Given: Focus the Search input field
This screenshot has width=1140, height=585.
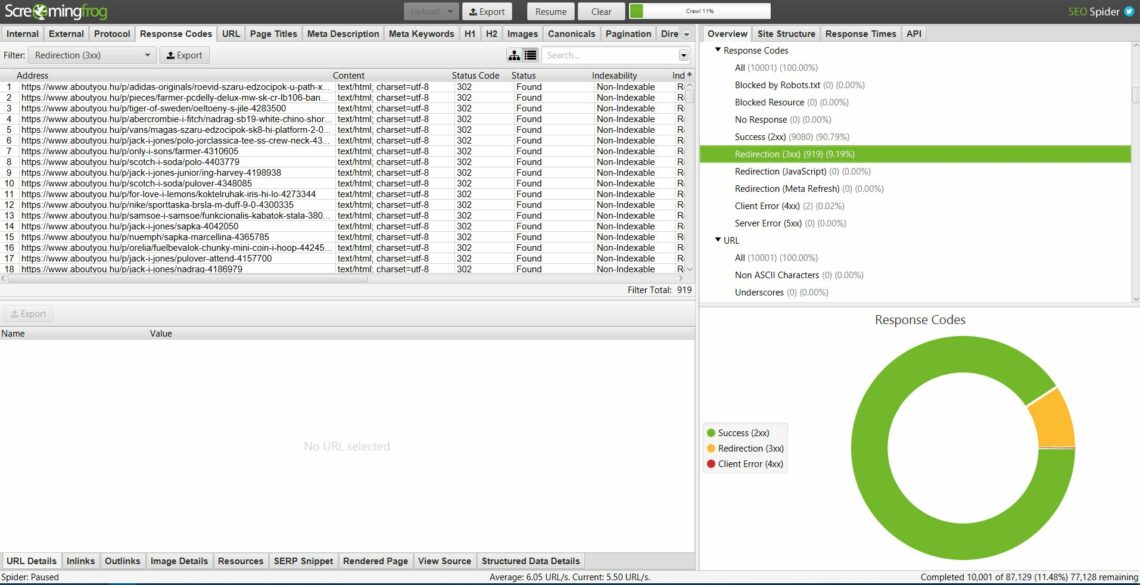Looking at the screenshot, I should coord(609,55).
